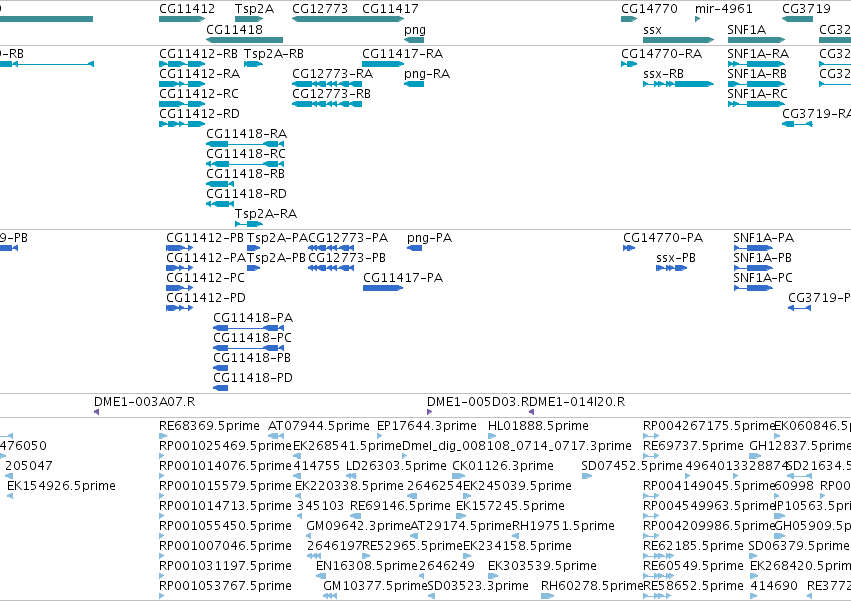Click the CG14770-PA protein label
Viewport: 851px width, 601px height.
[x=663, y=238]
